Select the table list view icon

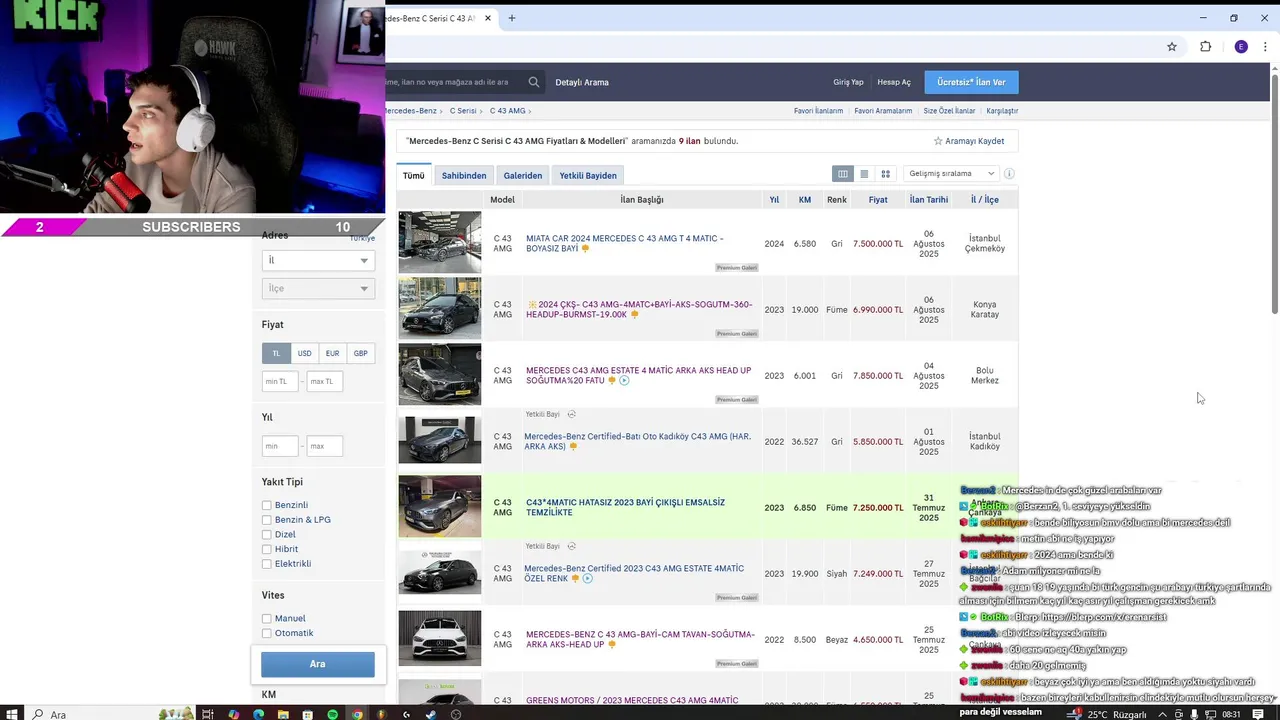(843, 174)
